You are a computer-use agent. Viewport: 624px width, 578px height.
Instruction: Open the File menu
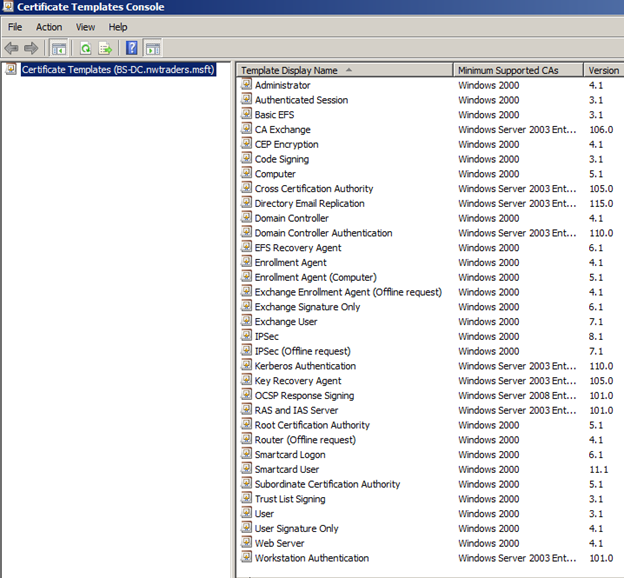(x=15, y=27)
